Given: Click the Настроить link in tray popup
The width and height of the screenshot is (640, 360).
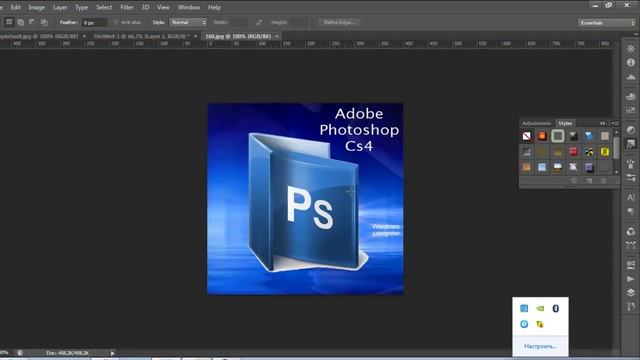Looking at the screenshot, I should pyautogui.click(x=540, y=346).
